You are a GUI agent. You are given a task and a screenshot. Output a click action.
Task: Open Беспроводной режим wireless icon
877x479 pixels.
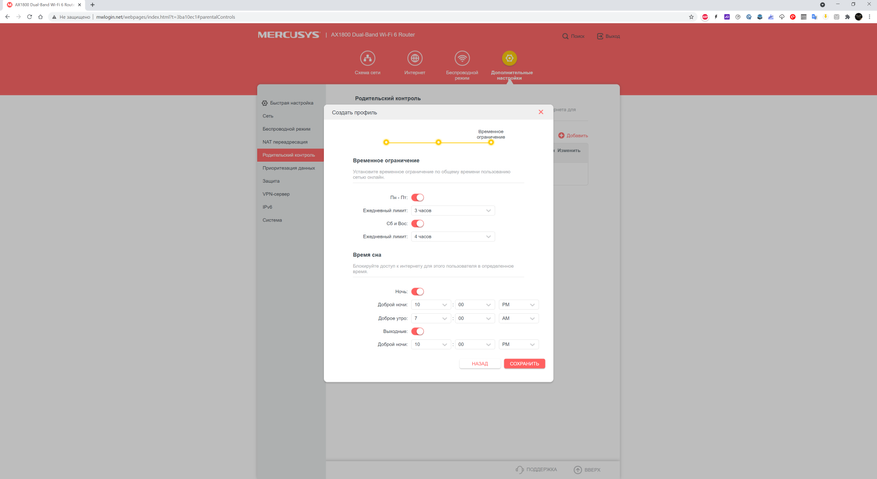click(x=462, y=59)
